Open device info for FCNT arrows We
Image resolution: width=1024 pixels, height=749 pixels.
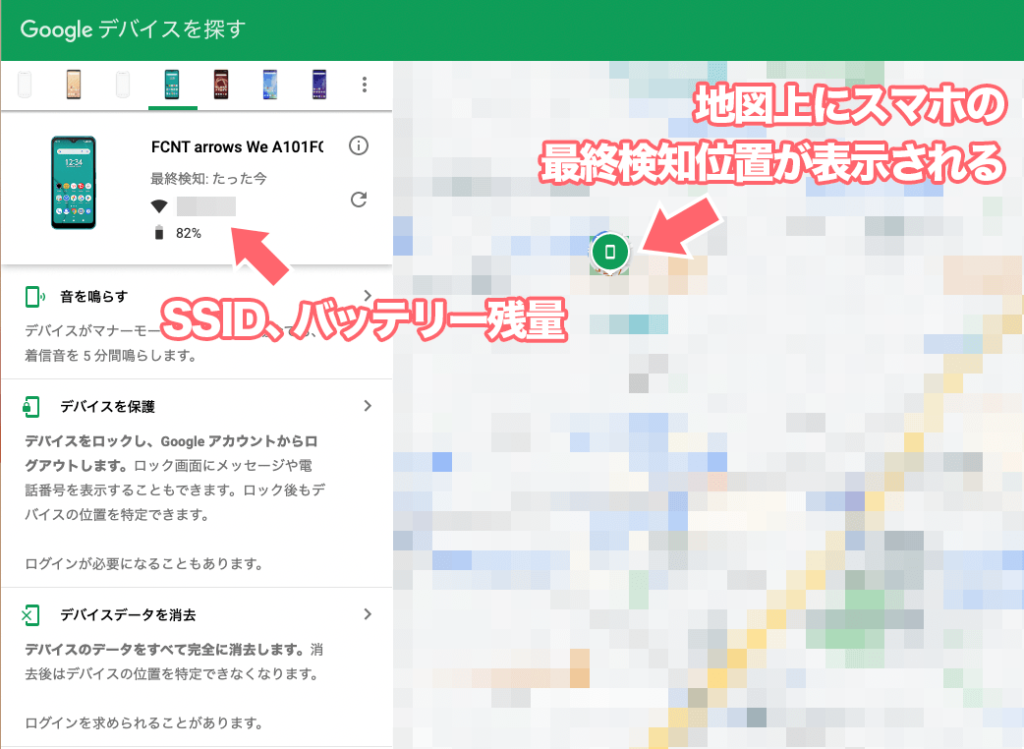pyautogui.click(x=359, y=146)
